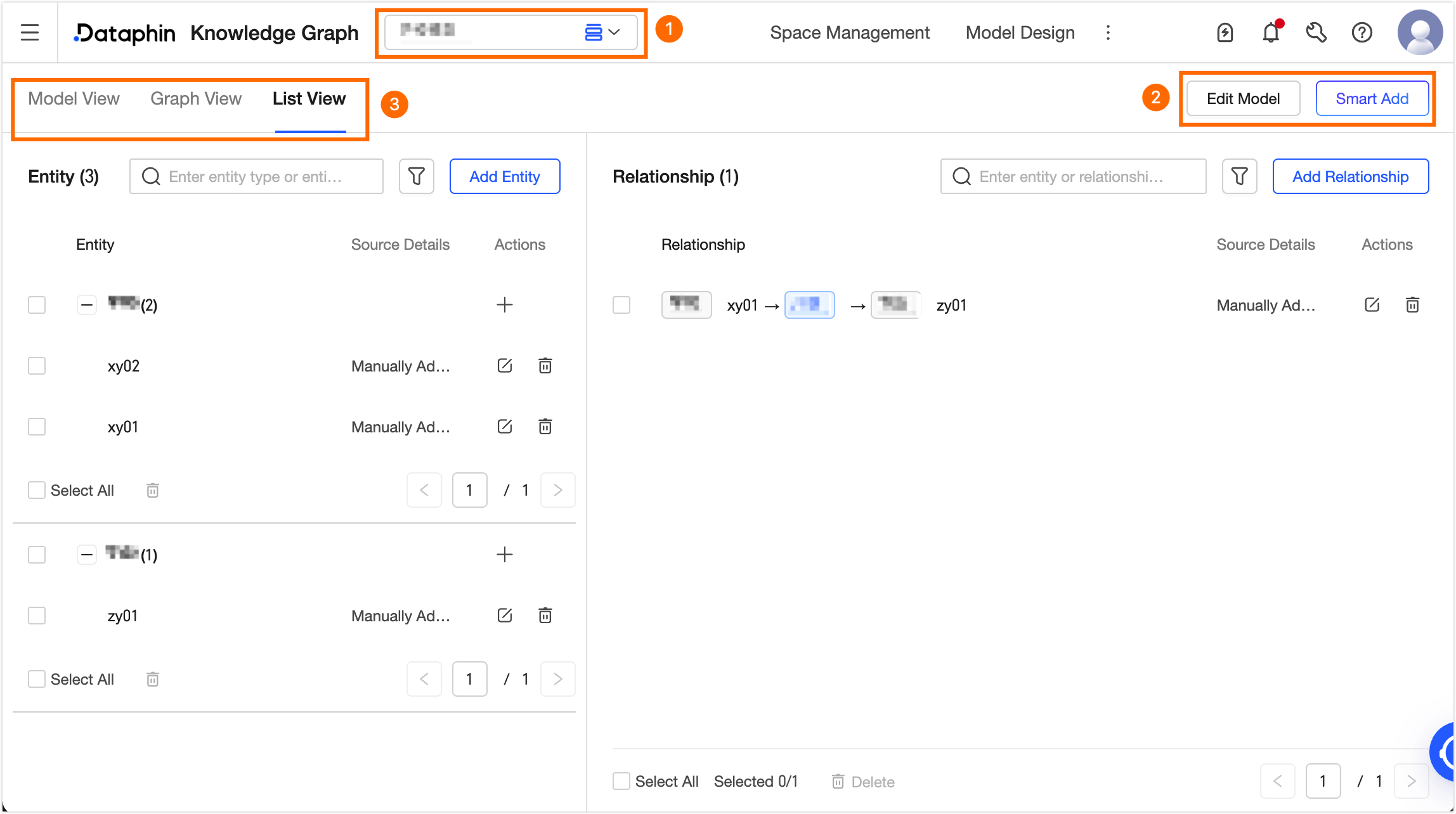Open the wrench settings icon

click(x=1316, y=32)
